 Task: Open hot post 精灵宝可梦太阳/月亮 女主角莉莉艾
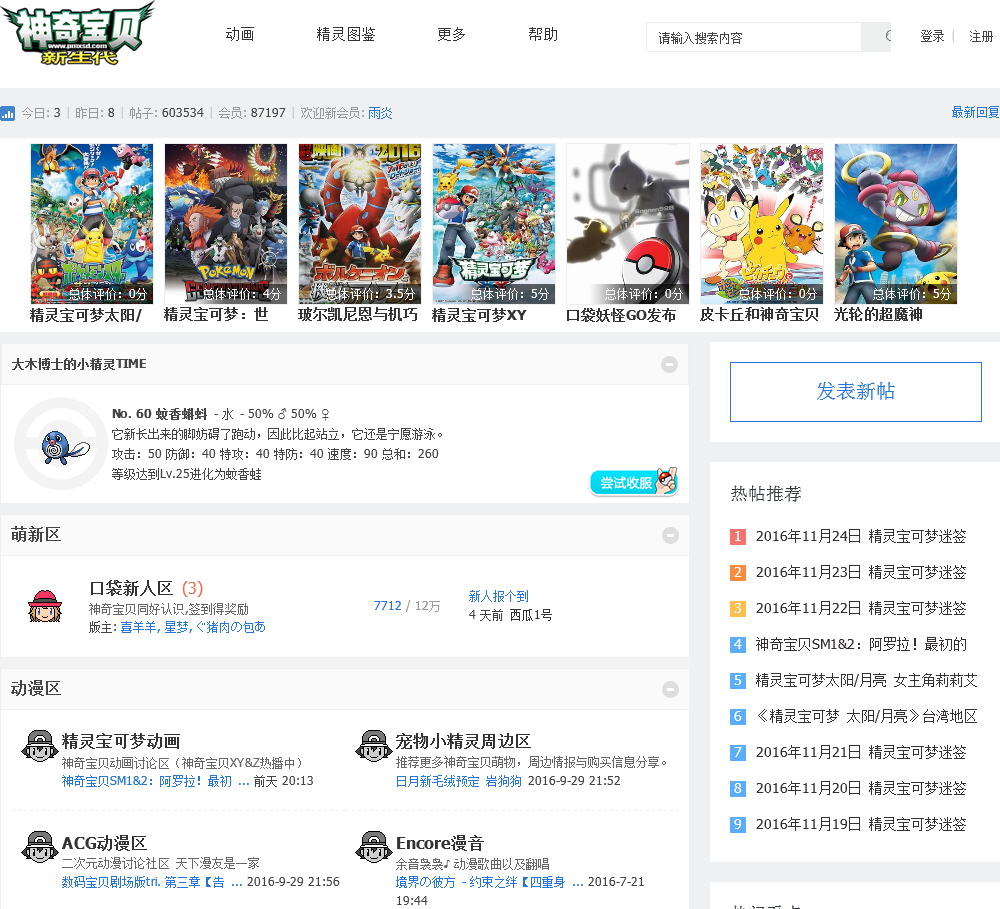(866, 681)
